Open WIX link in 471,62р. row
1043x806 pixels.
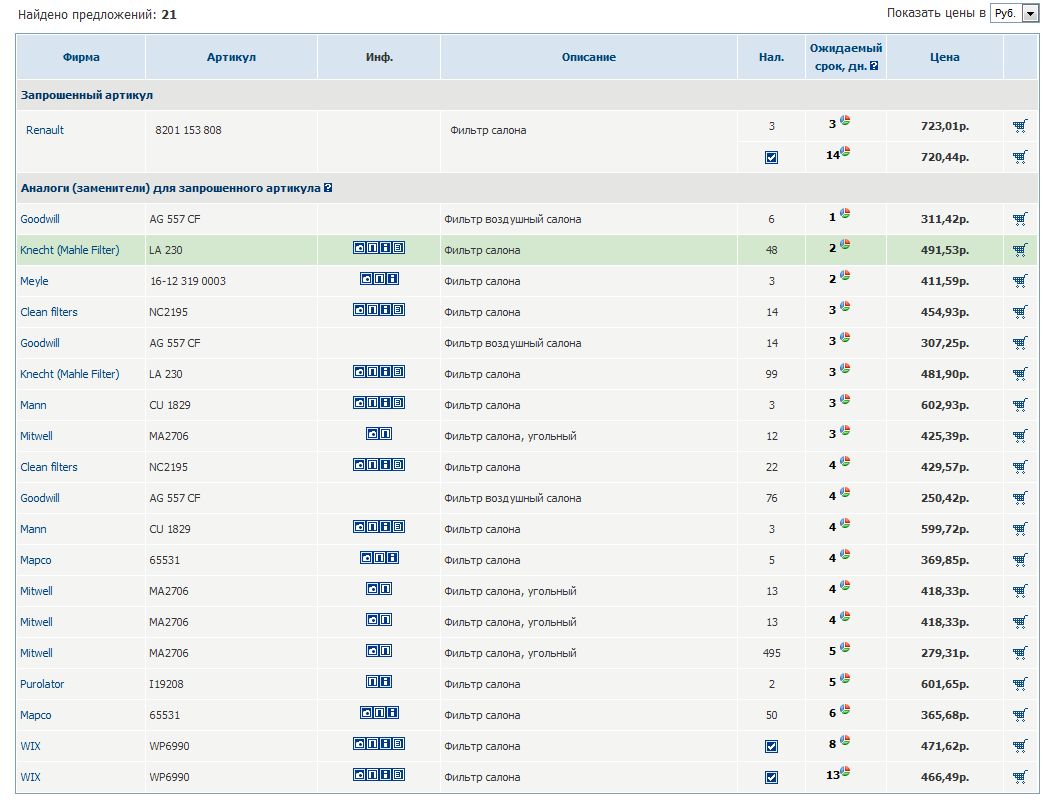coord(30,746)
